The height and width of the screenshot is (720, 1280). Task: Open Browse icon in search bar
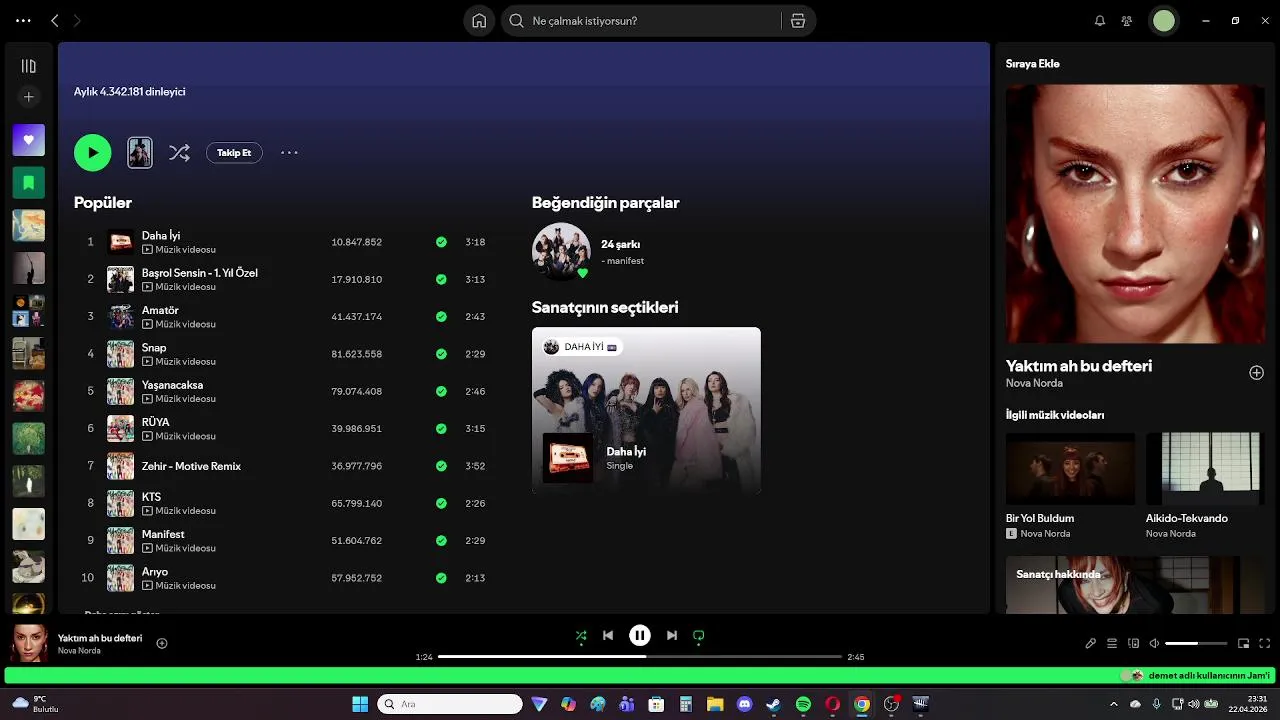click(798, 21)
